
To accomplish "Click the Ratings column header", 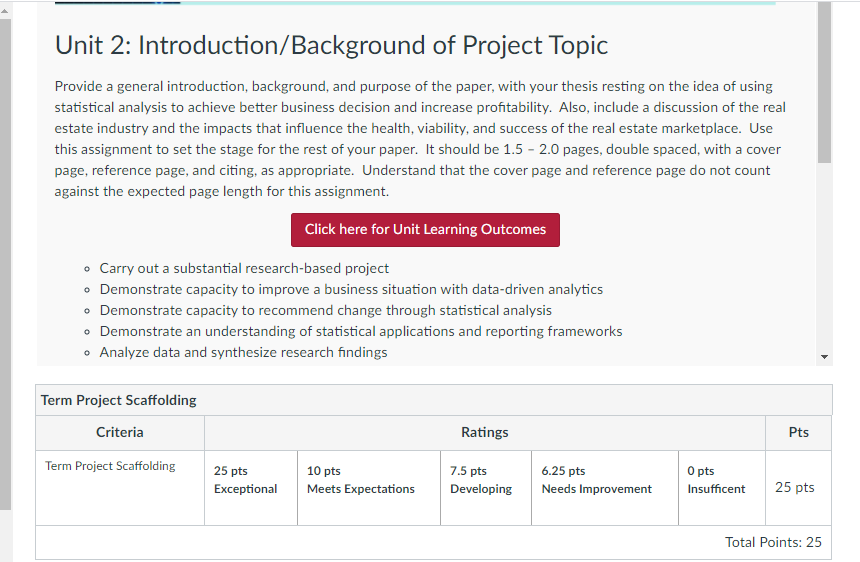I will [x=485, y=433].
